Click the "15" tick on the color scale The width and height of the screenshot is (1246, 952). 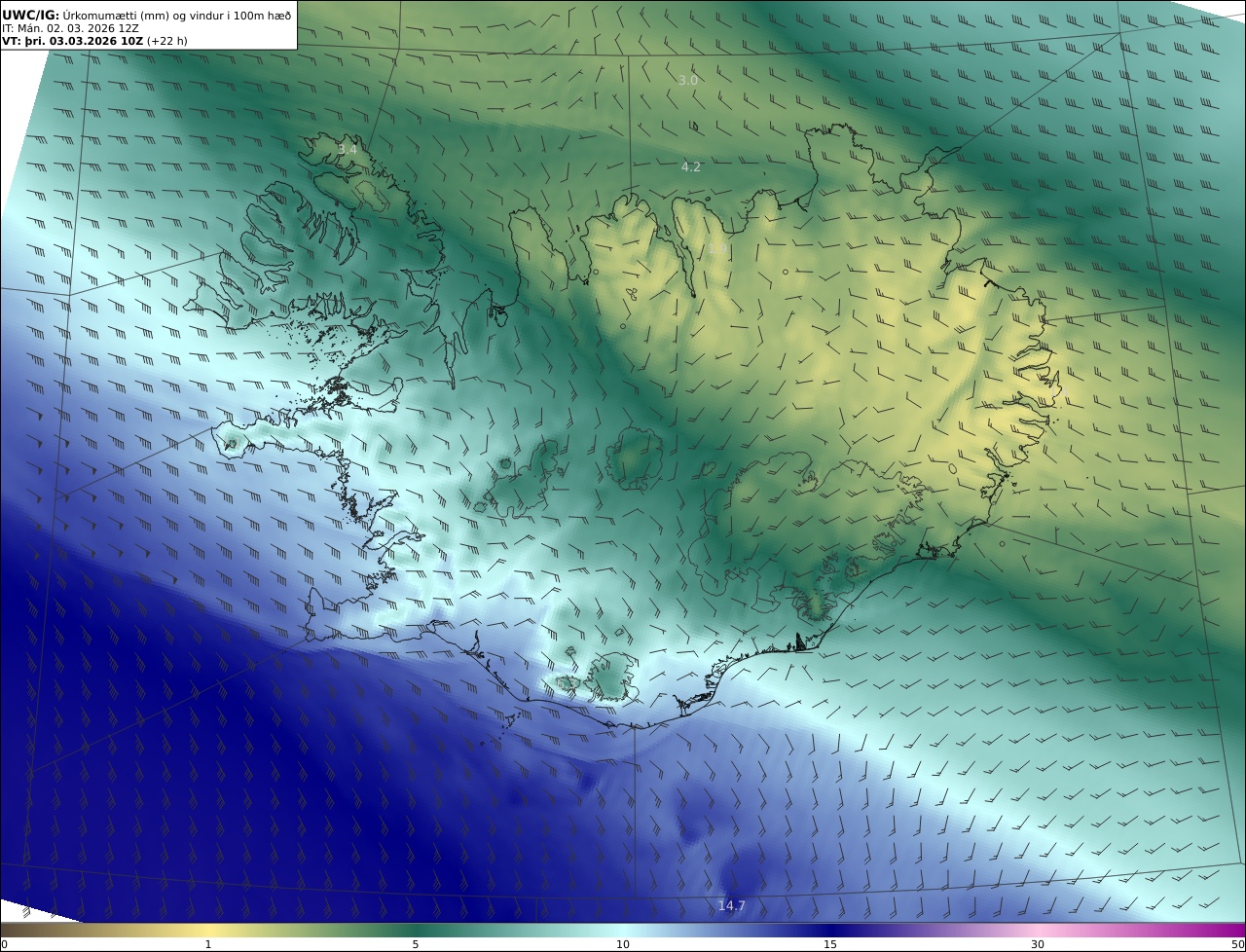(830, 944)
